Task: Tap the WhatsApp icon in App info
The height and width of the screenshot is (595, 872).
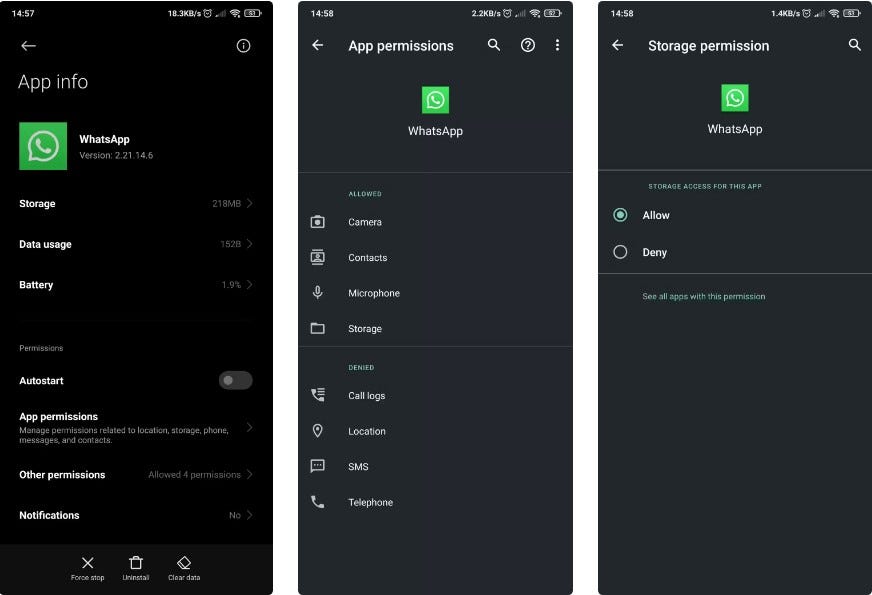Action: (x=43, y=146)
